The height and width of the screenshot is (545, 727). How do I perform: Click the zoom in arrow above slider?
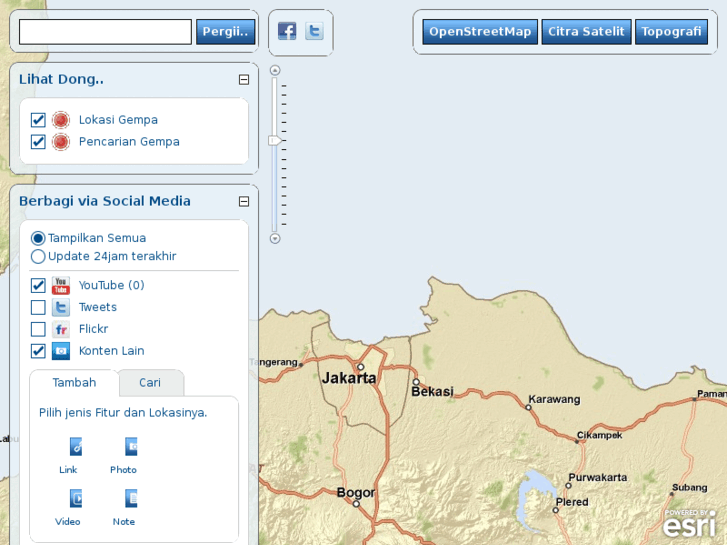click(x=275, y=71)
